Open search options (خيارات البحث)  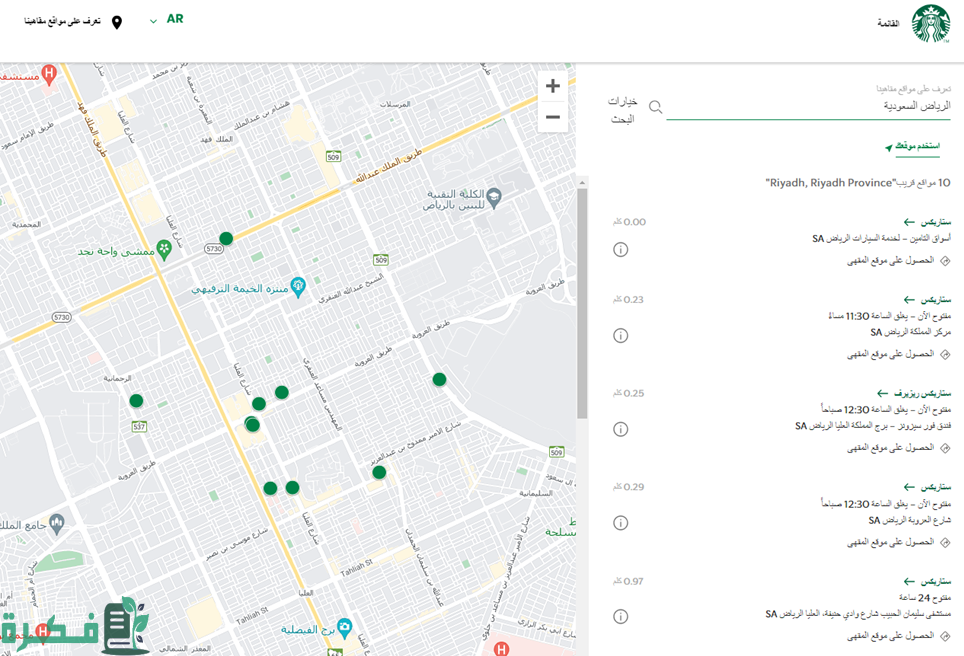[623, 110]
